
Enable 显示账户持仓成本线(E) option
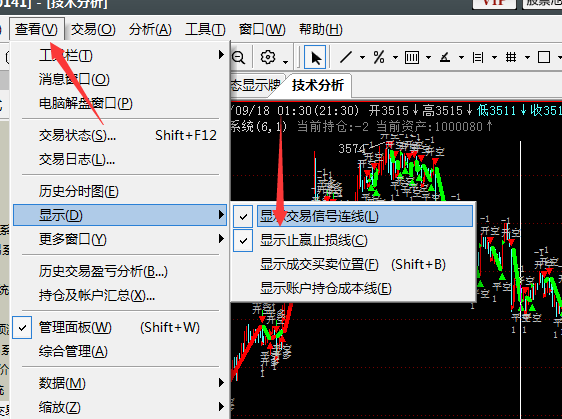[x=353, y=288]
